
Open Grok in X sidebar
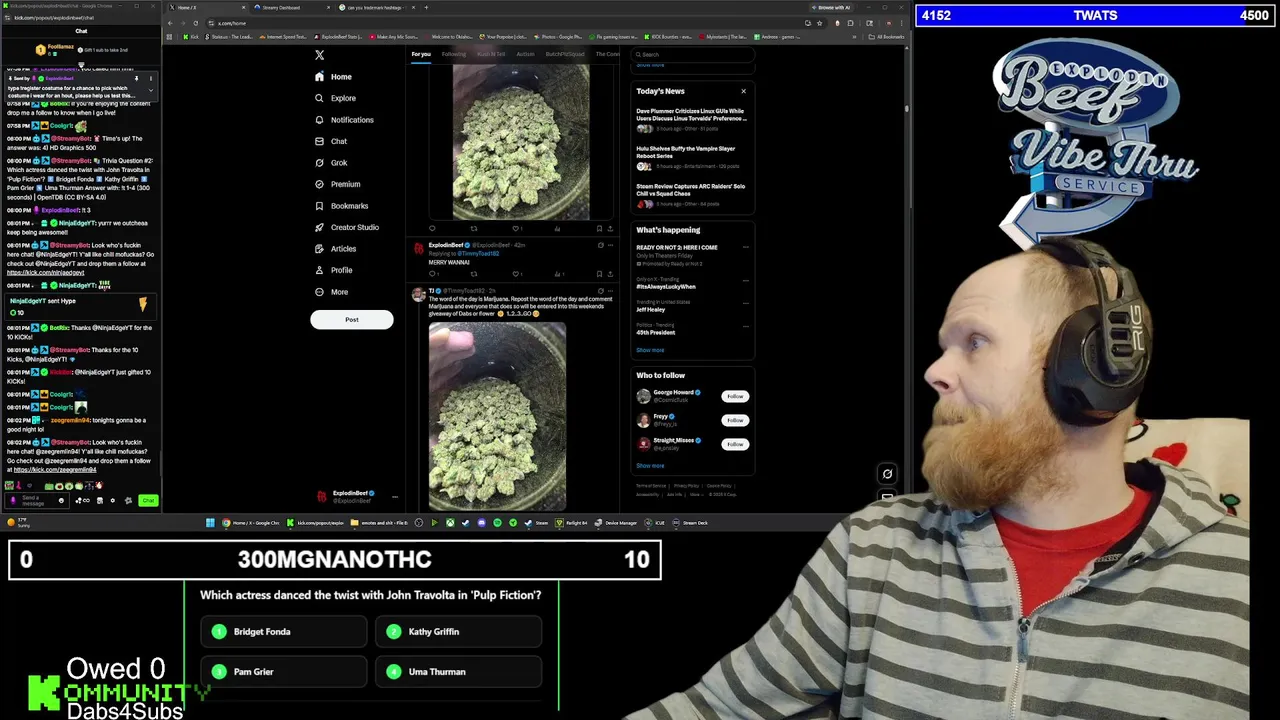pos(331,163)
